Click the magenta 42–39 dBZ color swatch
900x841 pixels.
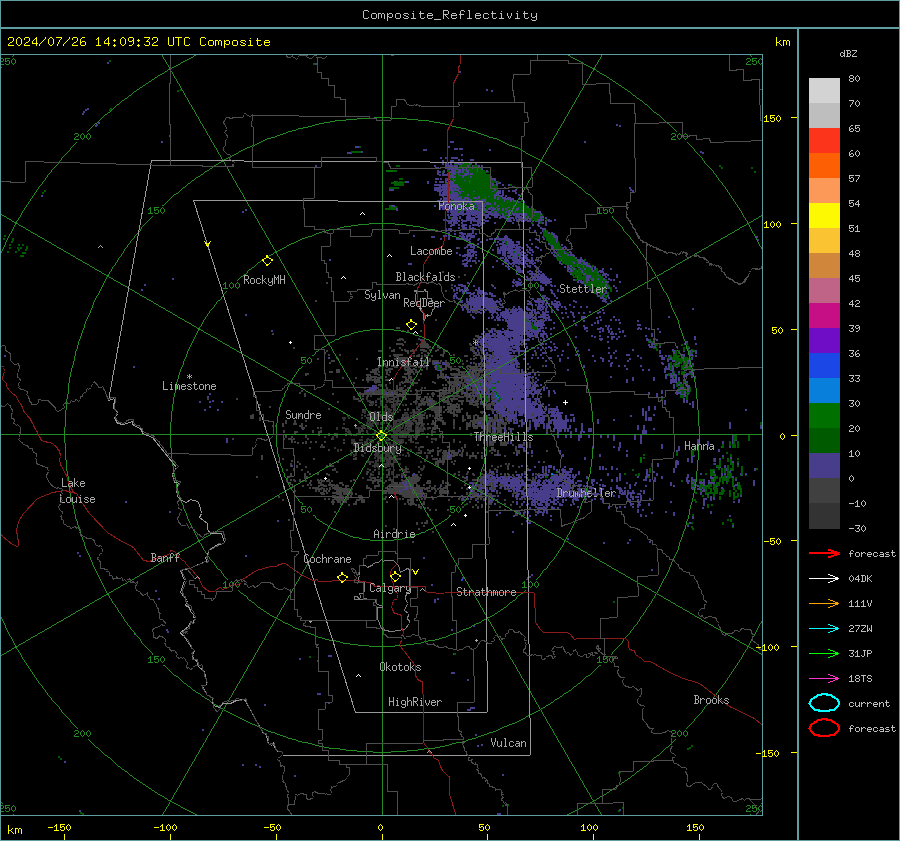coord(824,316)
